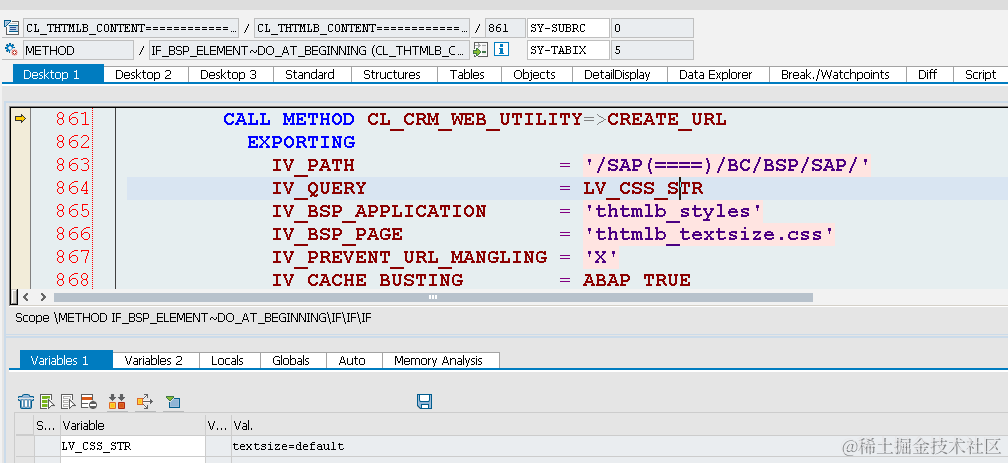Open the DetailDisplay tab
The image size is (1008, 463).
click(x=617, y=75)
